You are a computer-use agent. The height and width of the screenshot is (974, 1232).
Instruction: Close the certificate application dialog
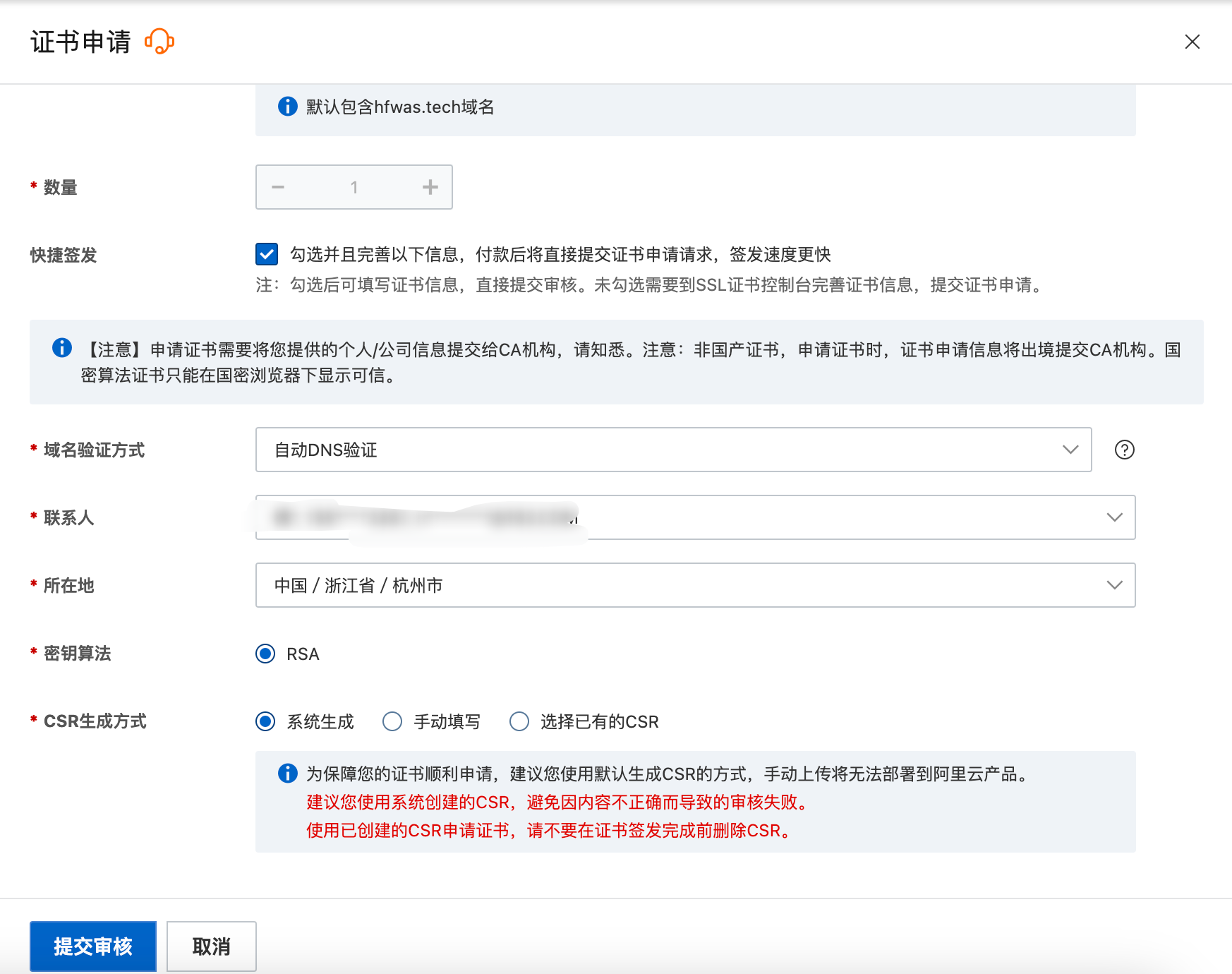1192,42
